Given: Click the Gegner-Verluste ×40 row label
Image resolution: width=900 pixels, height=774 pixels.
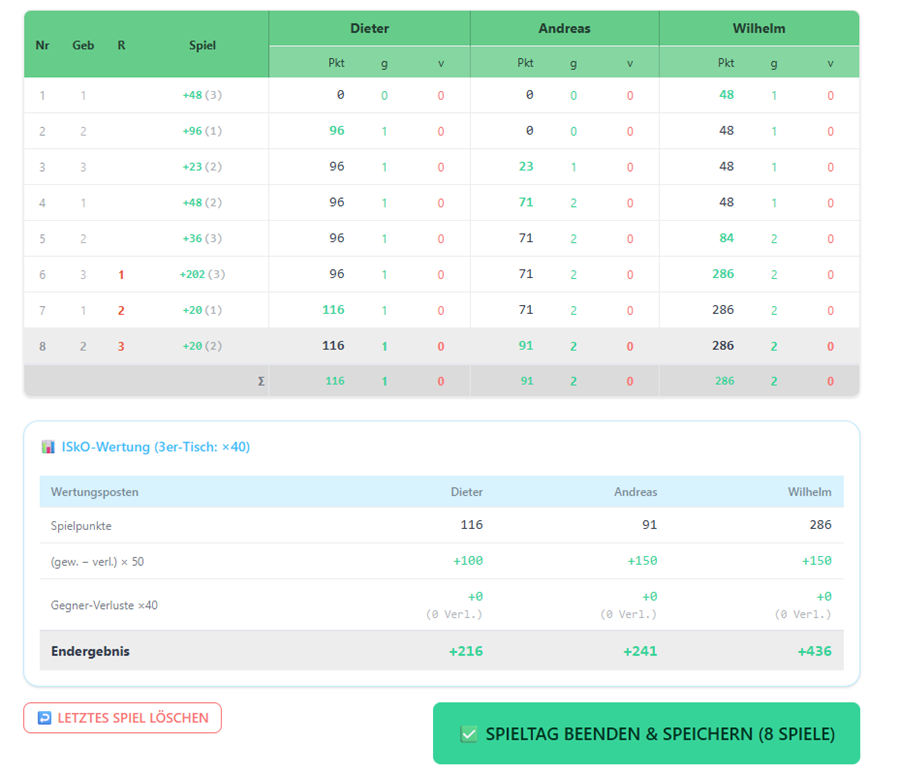Looking at the screenshot, I should pos(104,605).
